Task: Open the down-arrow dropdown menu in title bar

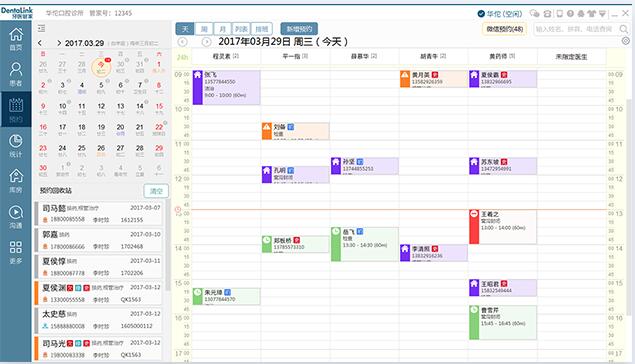Action: (x=603, y=14)
